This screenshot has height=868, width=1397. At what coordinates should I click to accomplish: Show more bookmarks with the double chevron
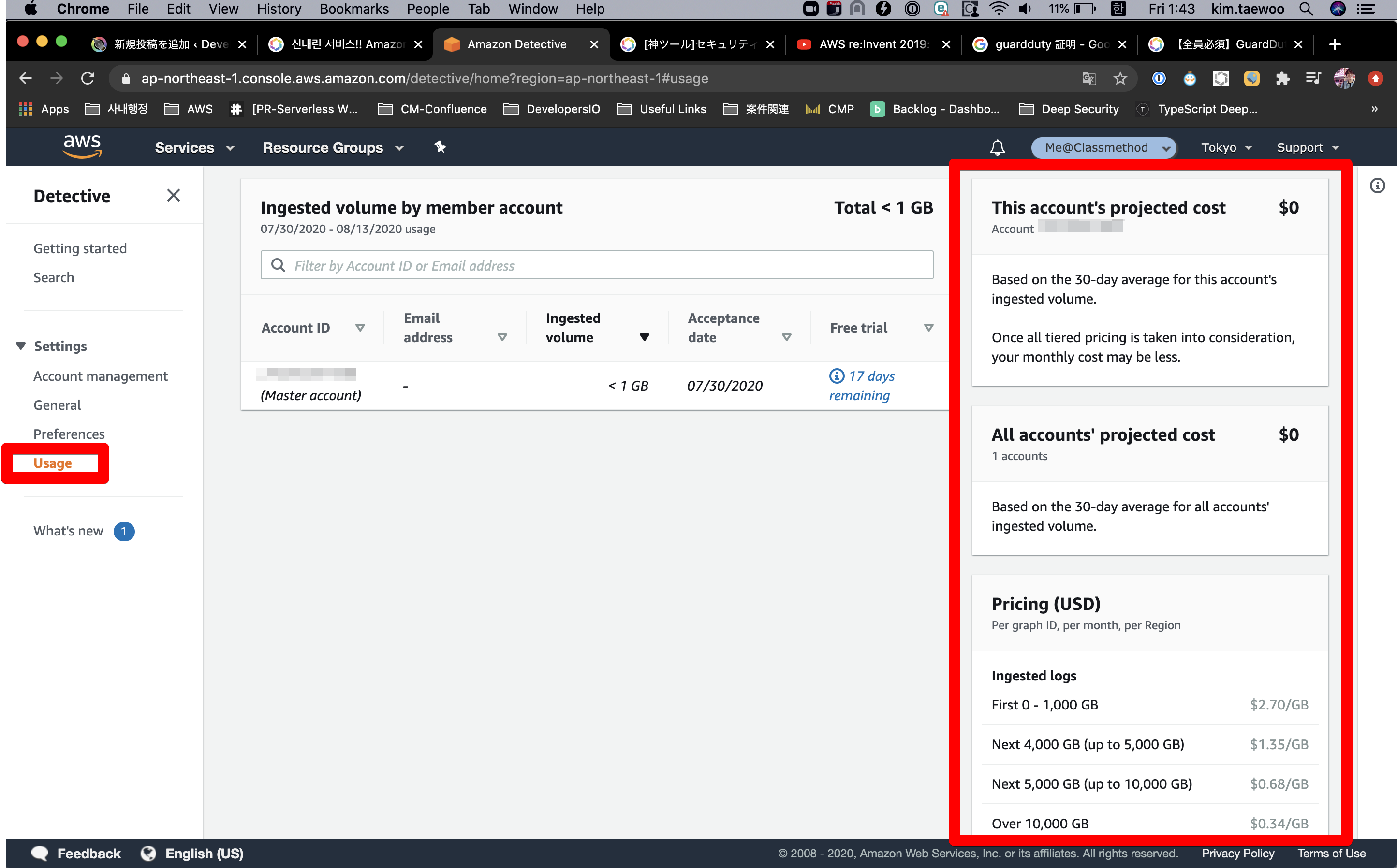click(1375, 109)
